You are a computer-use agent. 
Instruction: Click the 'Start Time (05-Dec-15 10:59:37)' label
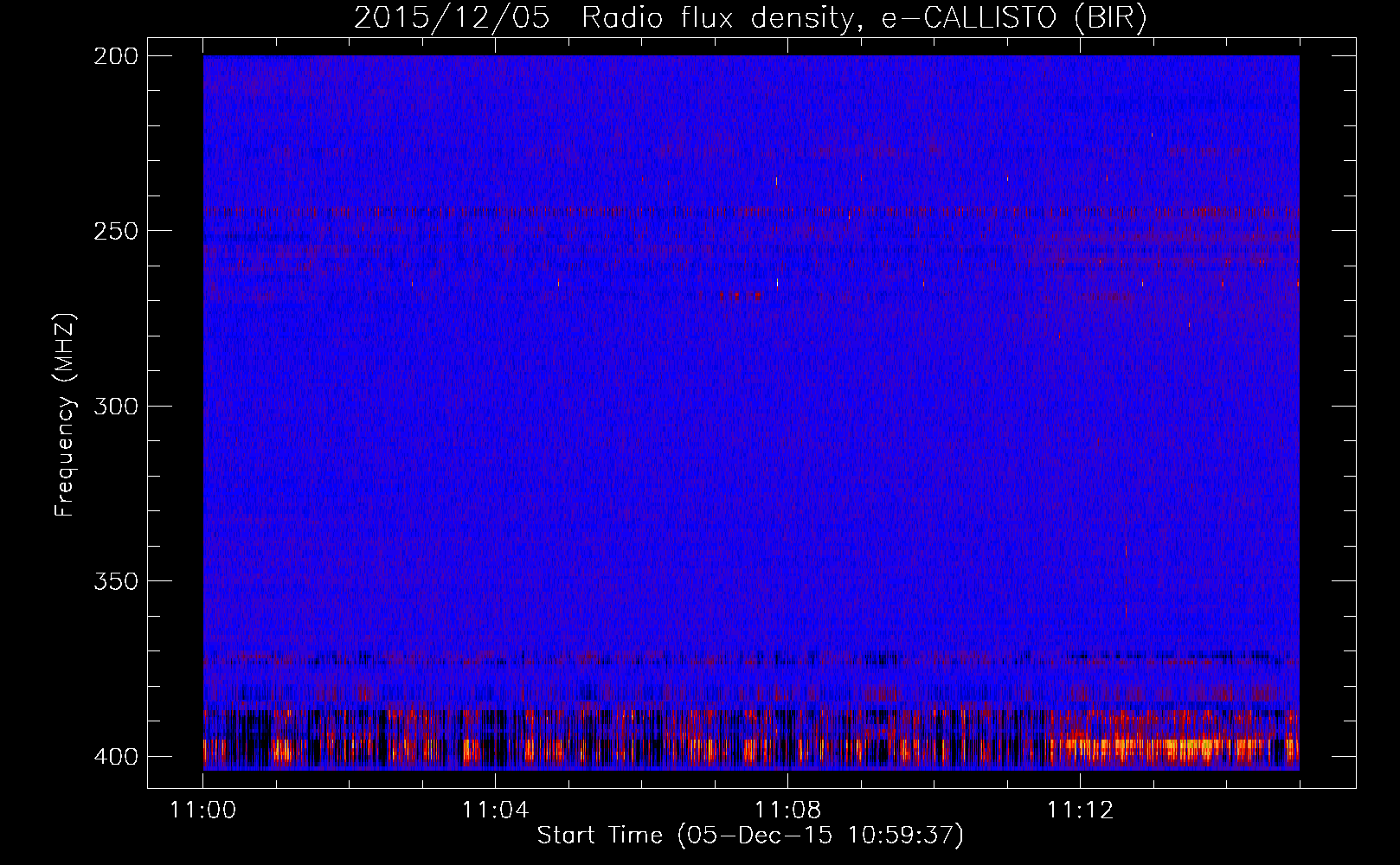(x=750, y=836)
